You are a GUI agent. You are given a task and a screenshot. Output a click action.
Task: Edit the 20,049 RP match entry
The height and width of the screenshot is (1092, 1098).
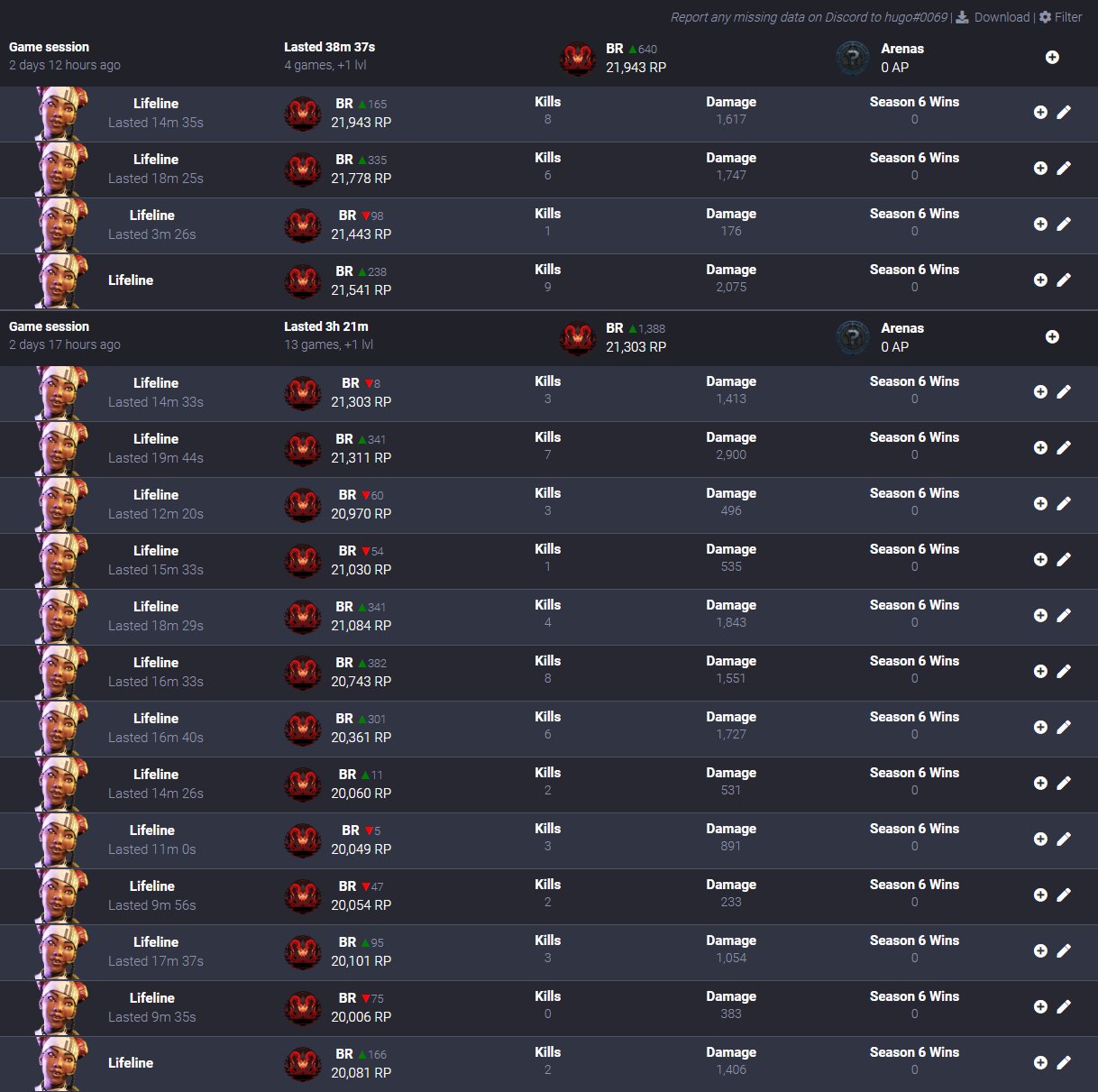(1064, 839)
